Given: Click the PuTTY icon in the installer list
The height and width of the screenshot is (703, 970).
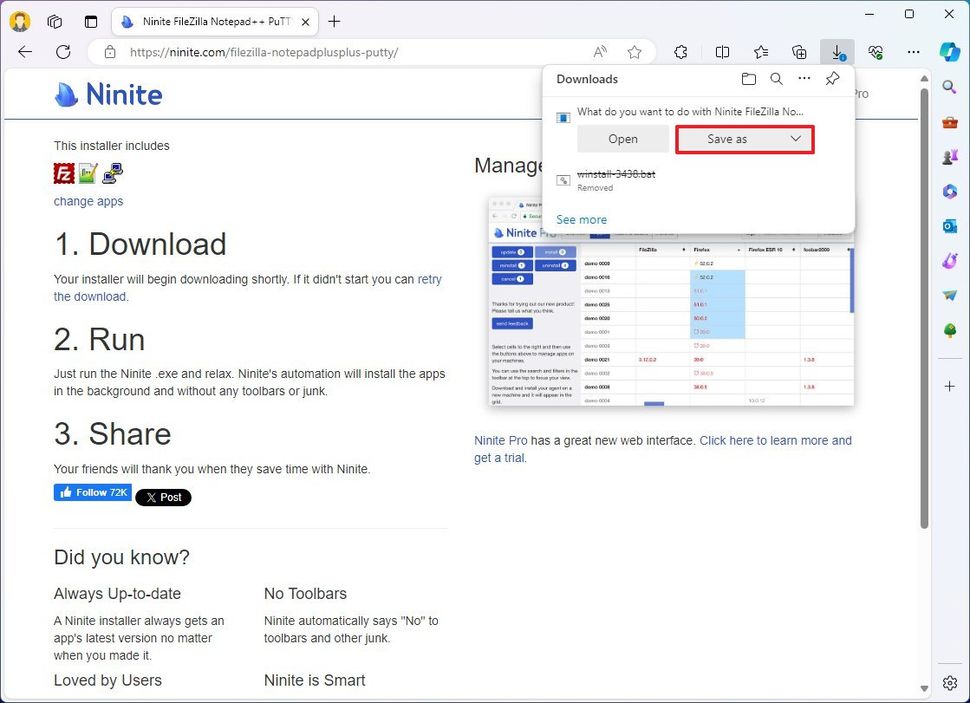Looking at the screenshot, I should pos(113,173).
